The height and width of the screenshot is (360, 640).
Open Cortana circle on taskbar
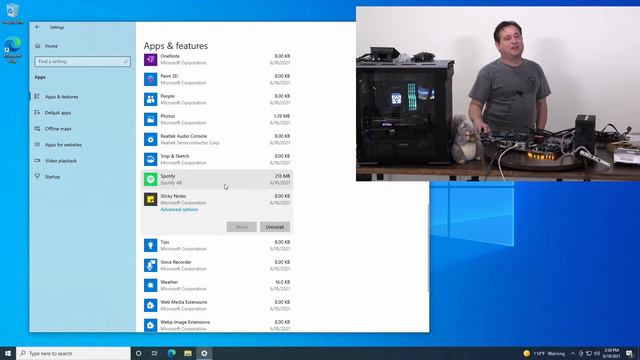click(x=138, y=353)
